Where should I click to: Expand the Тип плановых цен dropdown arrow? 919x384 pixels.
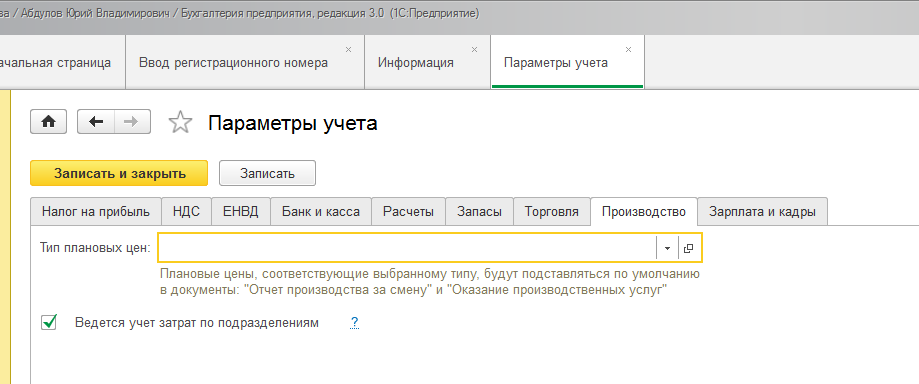click(x=667, y=248)
